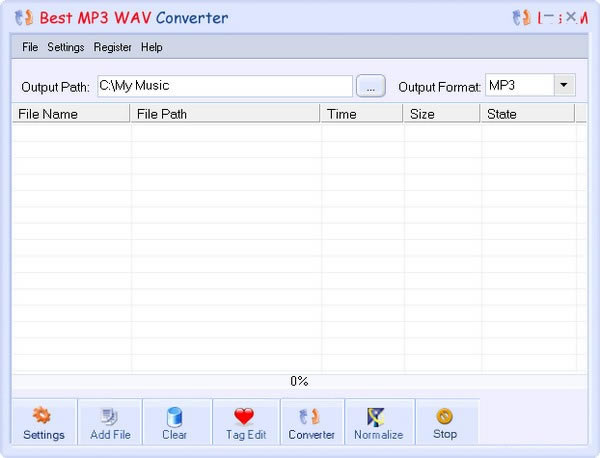Open the File menu
600x458 pixels.
(30, 47)
